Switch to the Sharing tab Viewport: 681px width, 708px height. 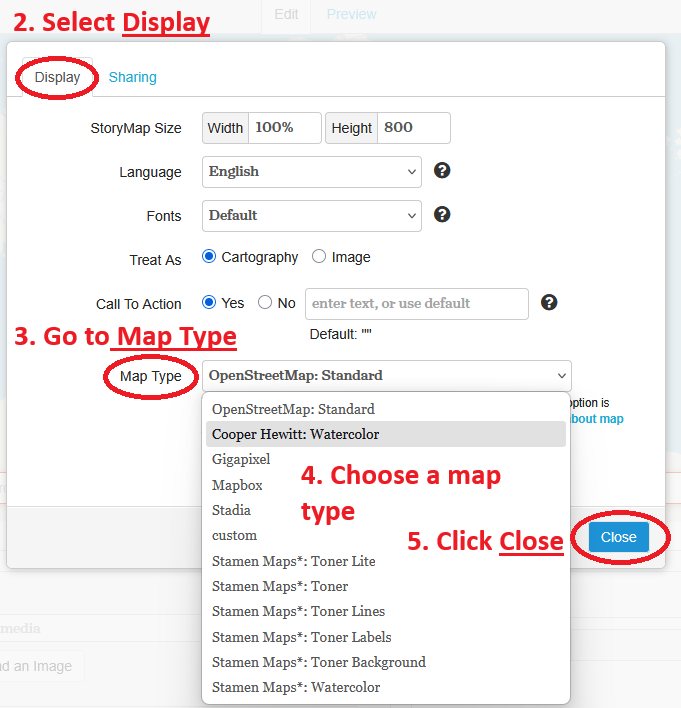pos(132,77)
